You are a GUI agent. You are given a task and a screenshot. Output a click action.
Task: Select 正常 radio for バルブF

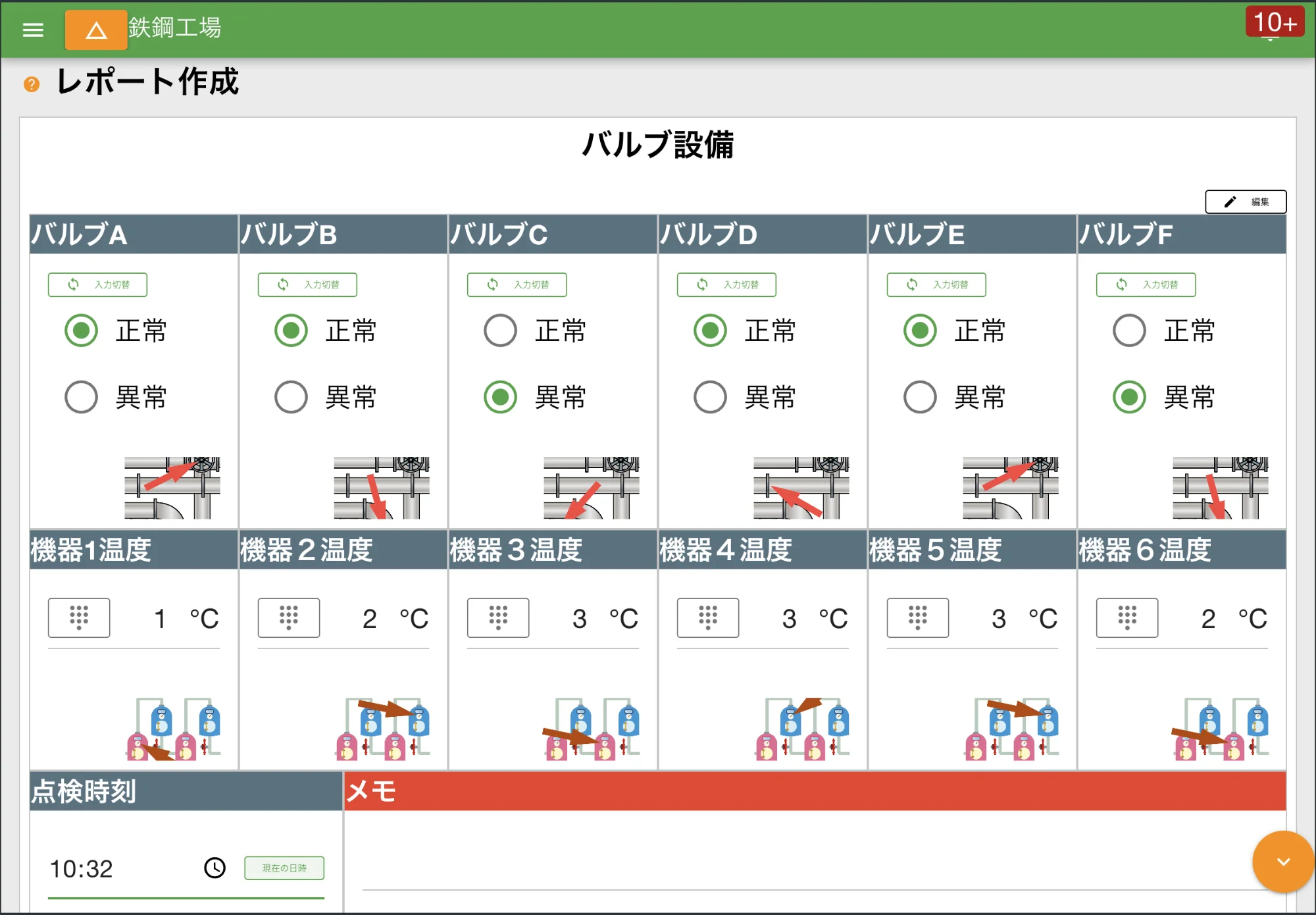point(1129,331)
